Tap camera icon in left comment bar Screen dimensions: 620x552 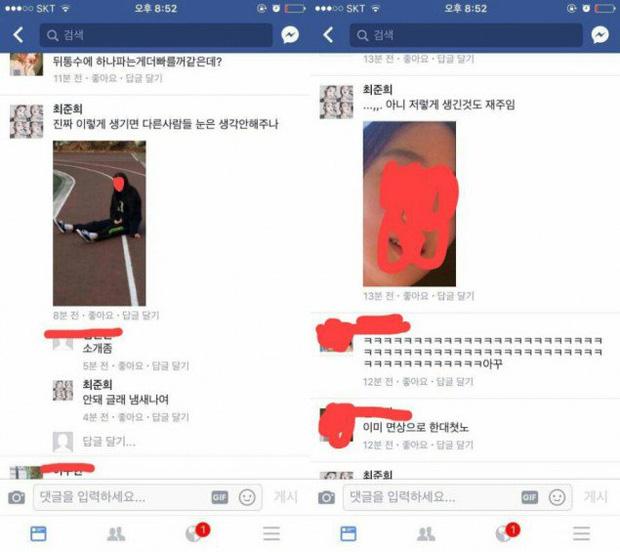(16, 497)
